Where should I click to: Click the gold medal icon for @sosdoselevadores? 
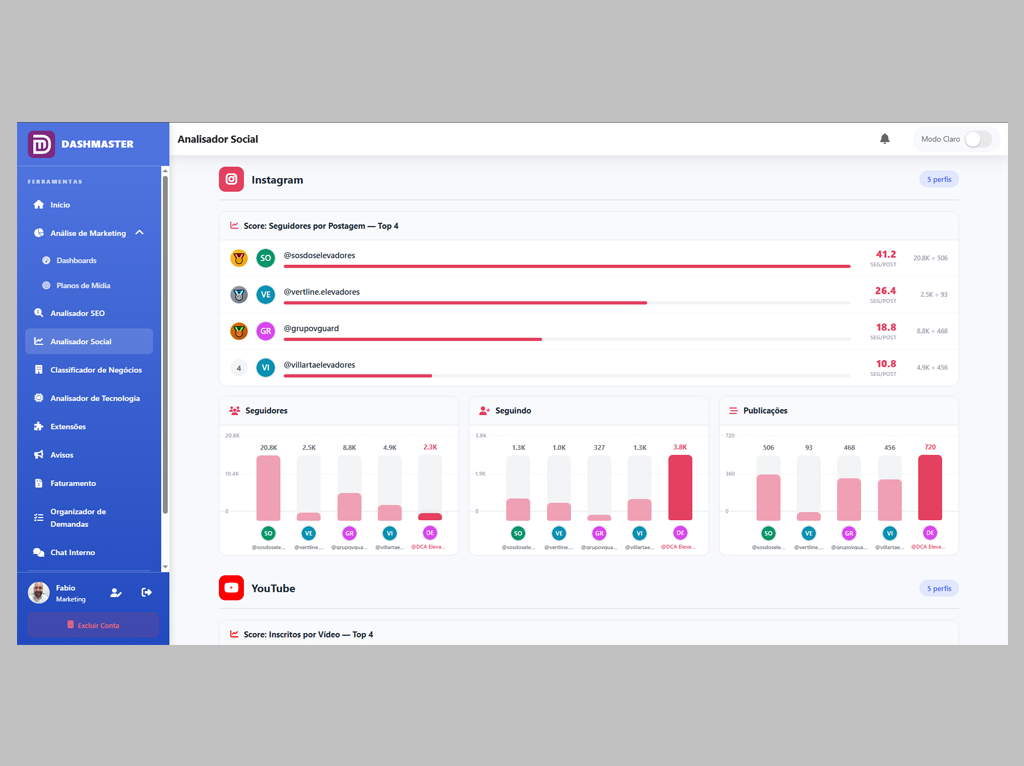pyautogui.click(x=239, y=258)
